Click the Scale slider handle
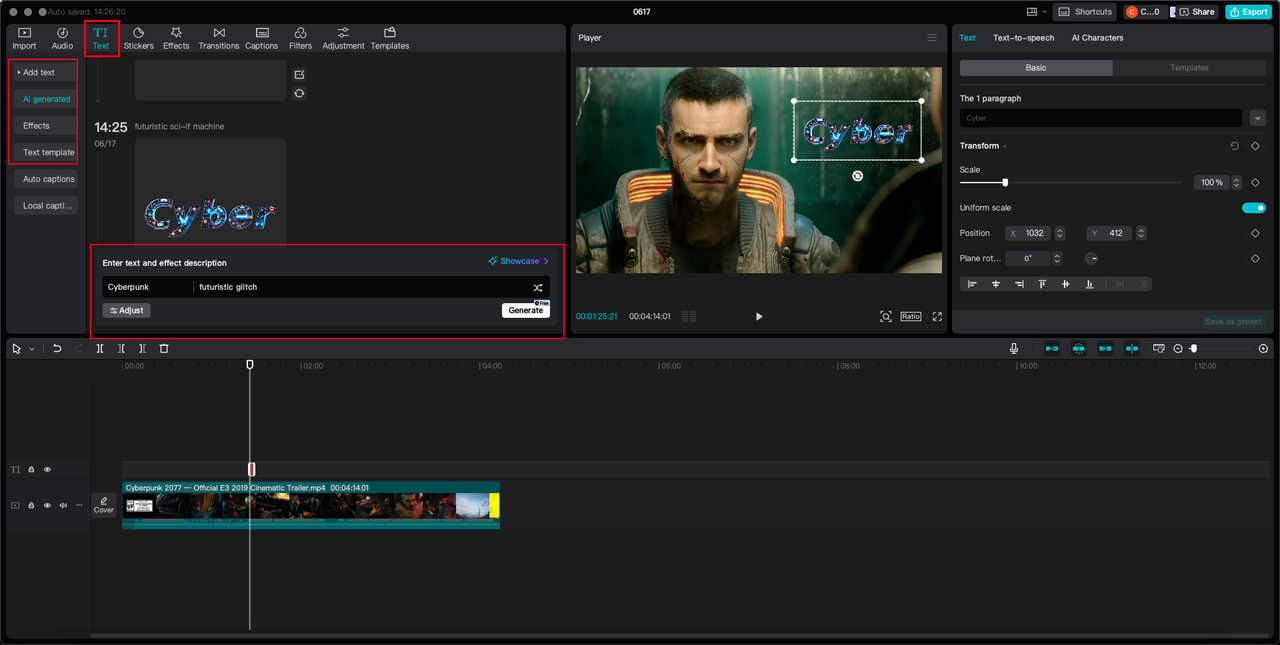 (1005, 182)
